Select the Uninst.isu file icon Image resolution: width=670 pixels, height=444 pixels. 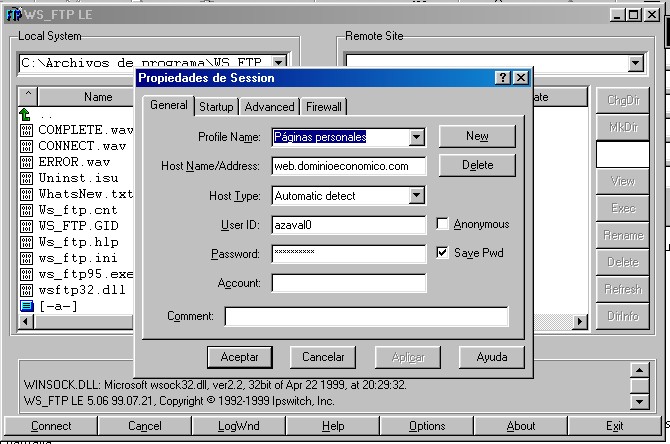click(26, 178)
